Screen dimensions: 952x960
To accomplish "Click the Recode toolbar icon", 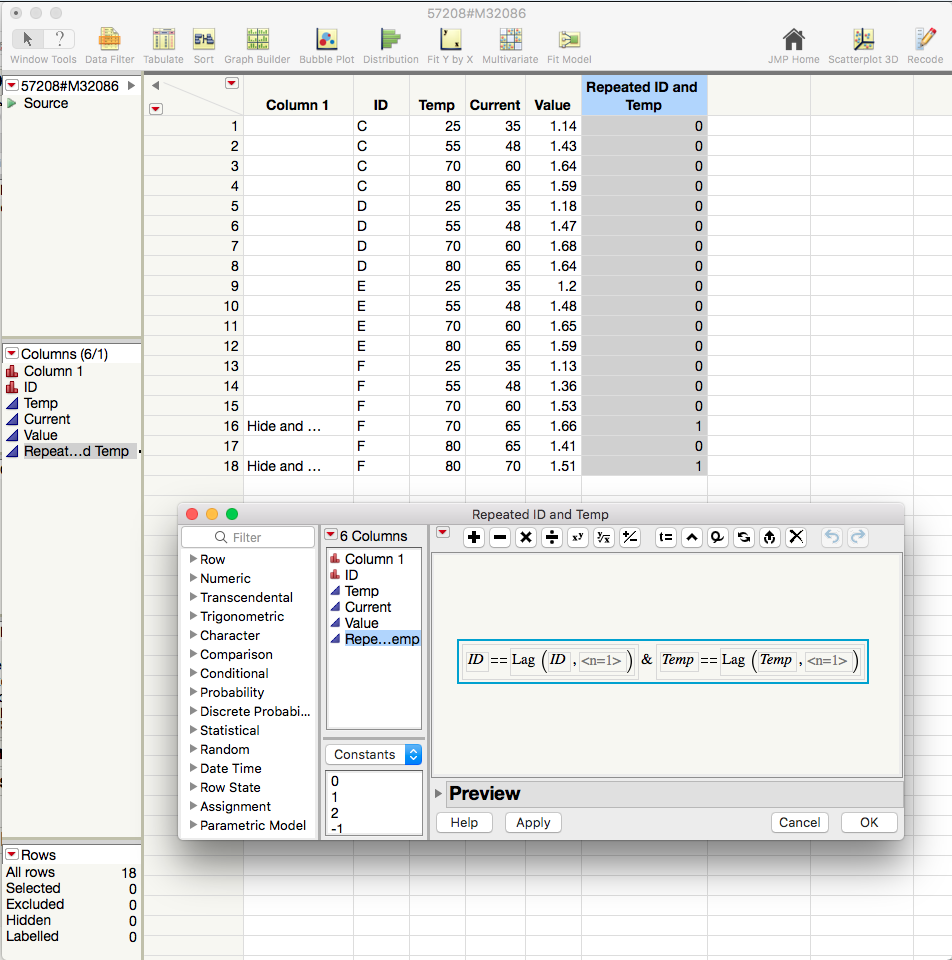I will (925, 40).
